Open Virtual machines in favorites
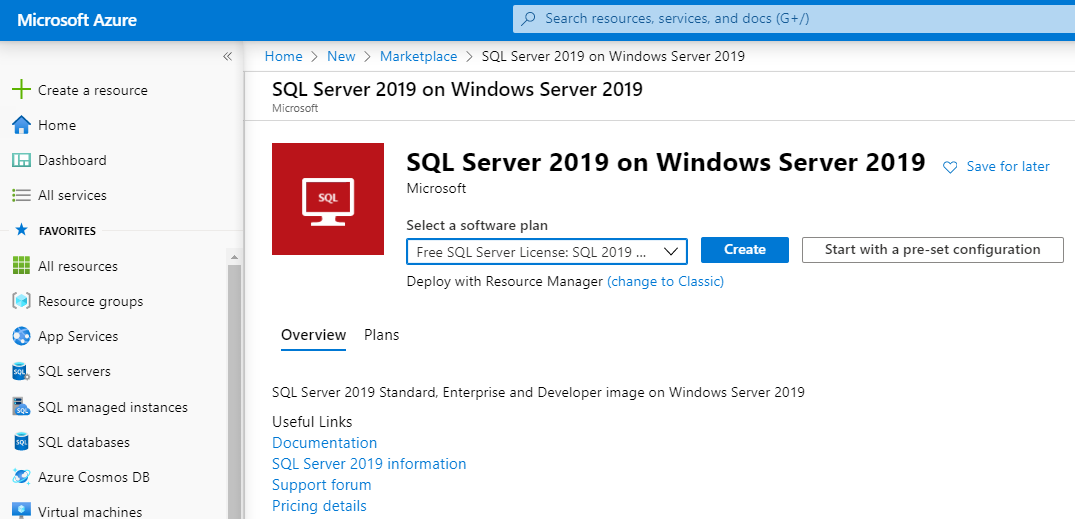Viewport: 1075px width, 519px height. click(90, 512)
